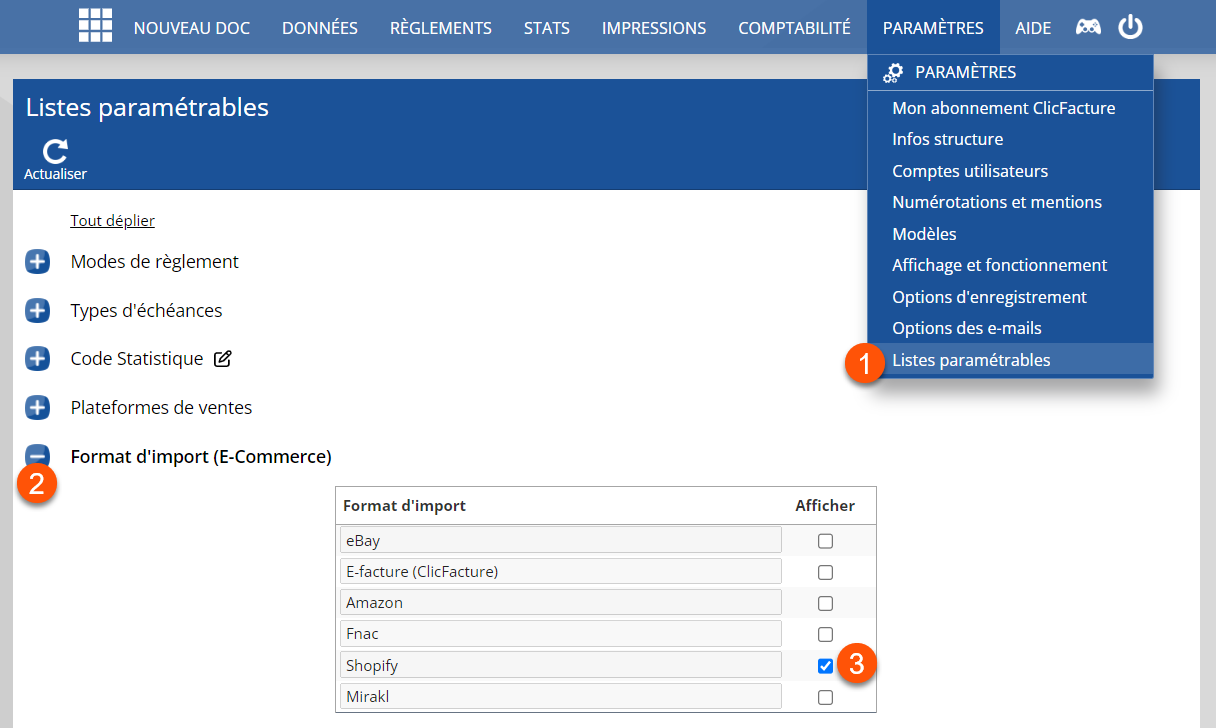Tick the Fnac Afficher checkbox
Viewport: 1216px width, 728px height.
[x=825, y=635]
